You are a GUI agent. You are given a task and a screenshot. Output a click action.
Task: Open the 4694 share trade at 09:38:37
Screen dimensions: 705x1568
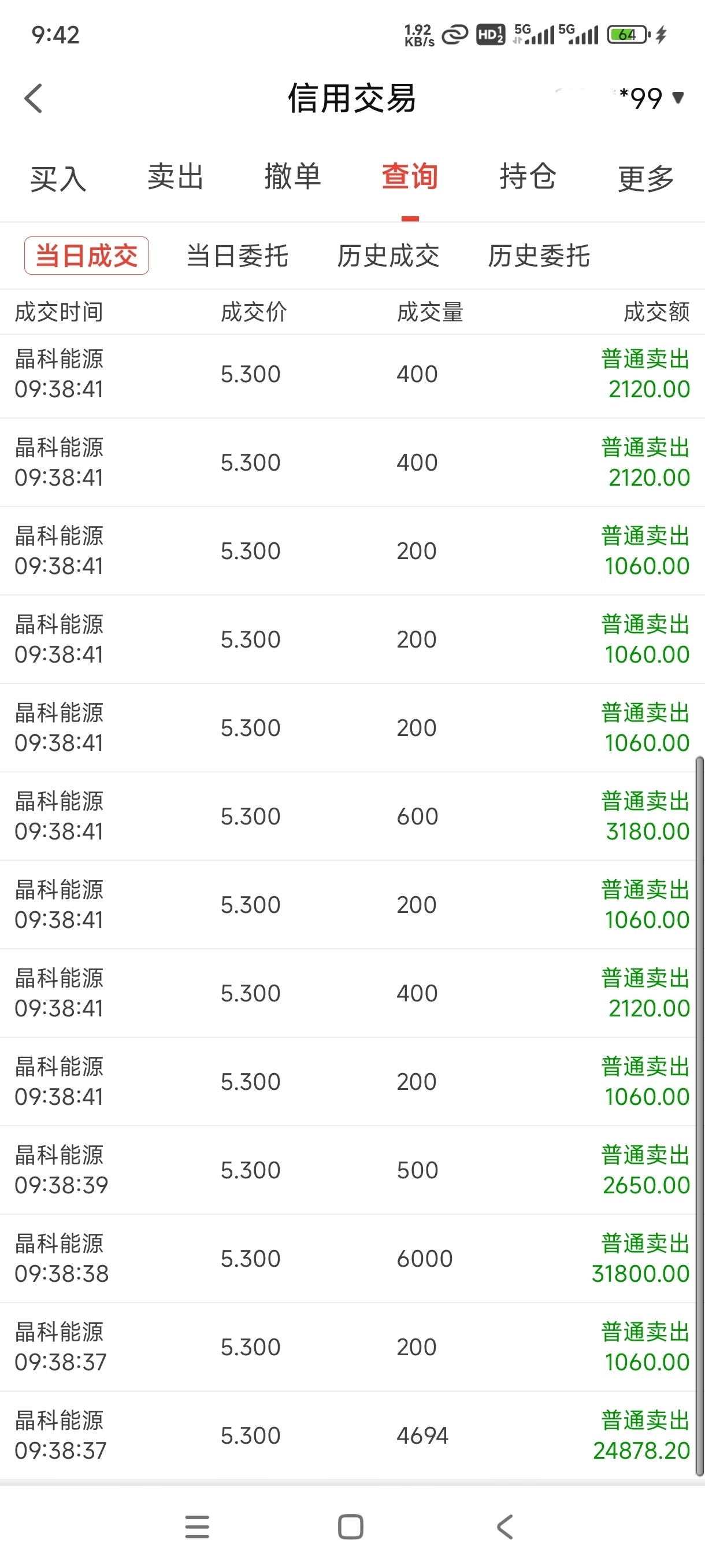point(352,1435)
